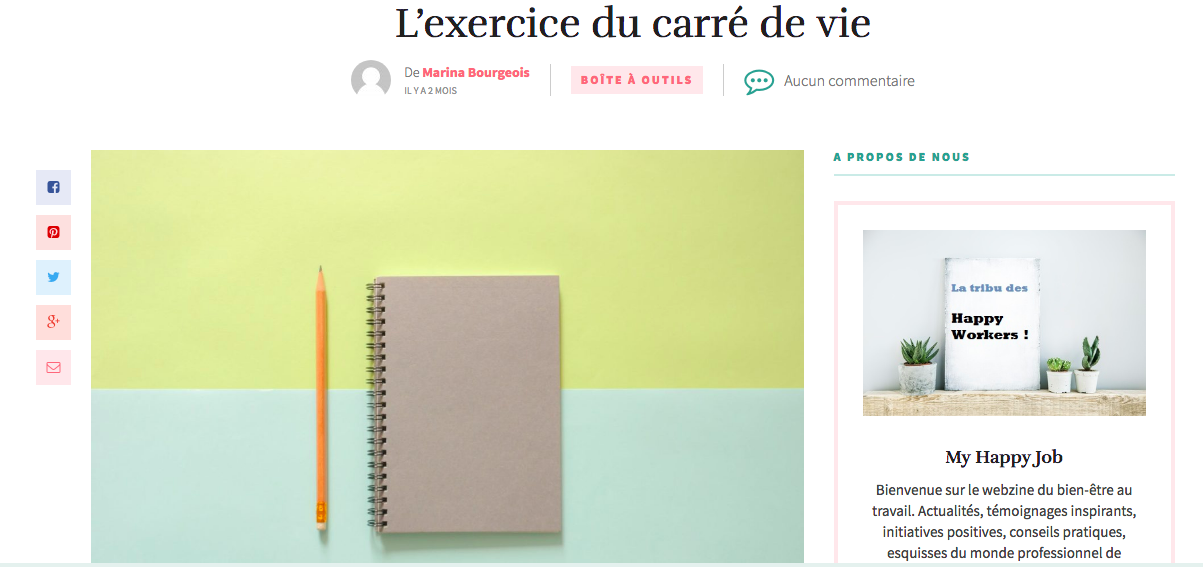Click the orange pencil in the featured image
This screenshot has width=1203, height=567.
(321, 397)
